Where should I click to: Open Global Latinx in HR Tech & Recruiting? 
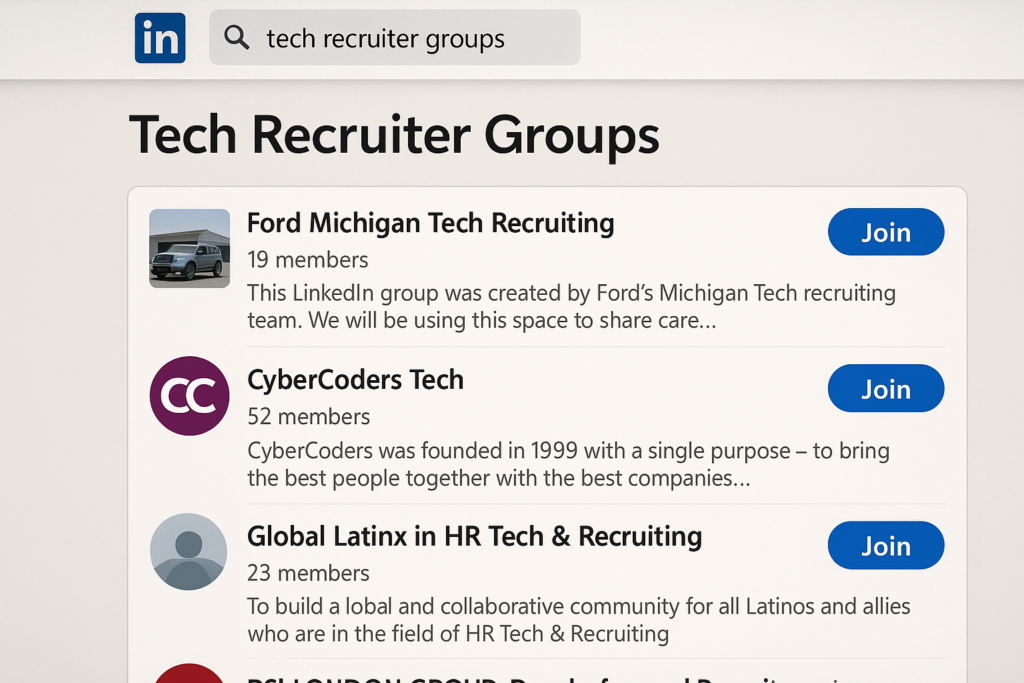click(x=474, y=536)
